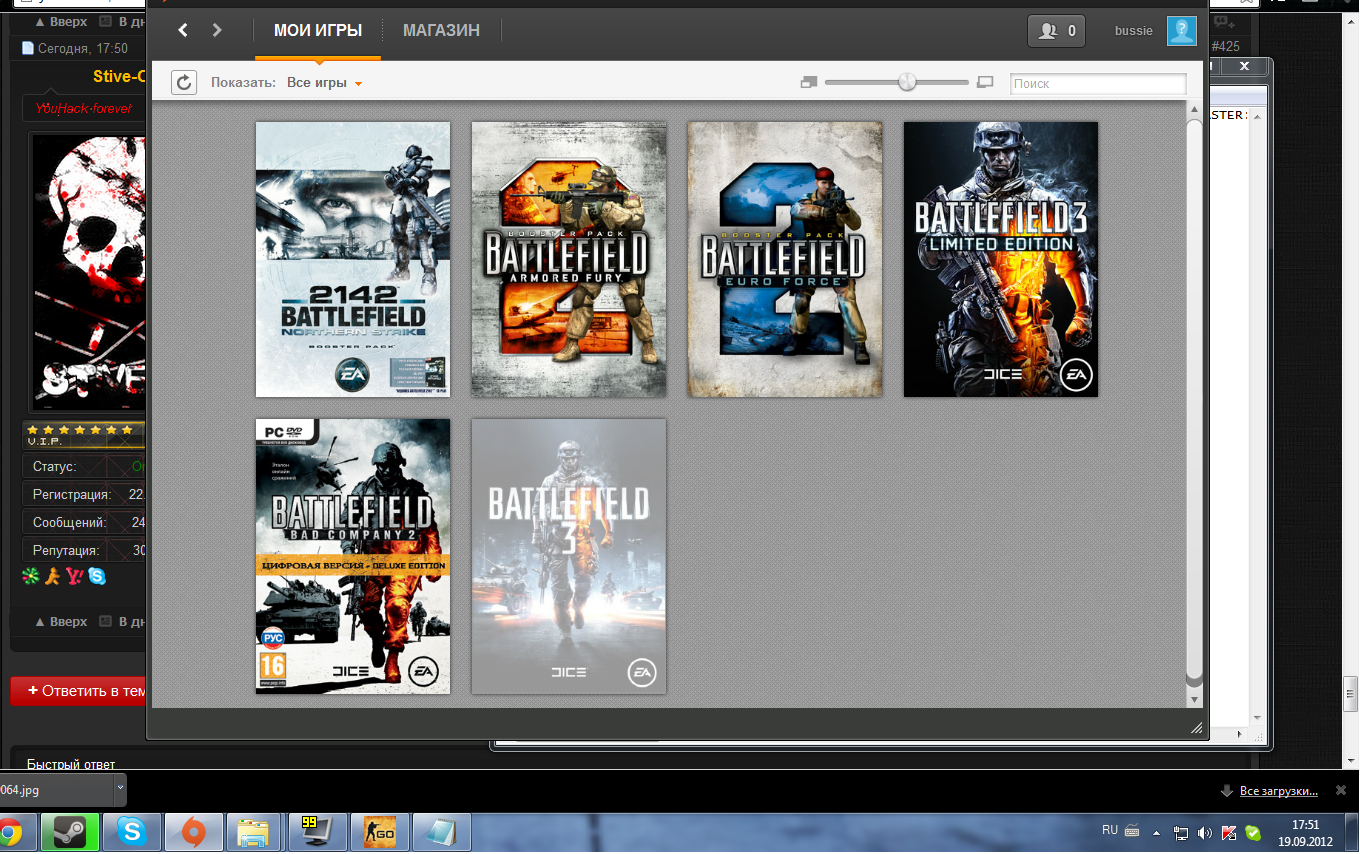Grab the Origin window resize grip

coord(1197,728)
